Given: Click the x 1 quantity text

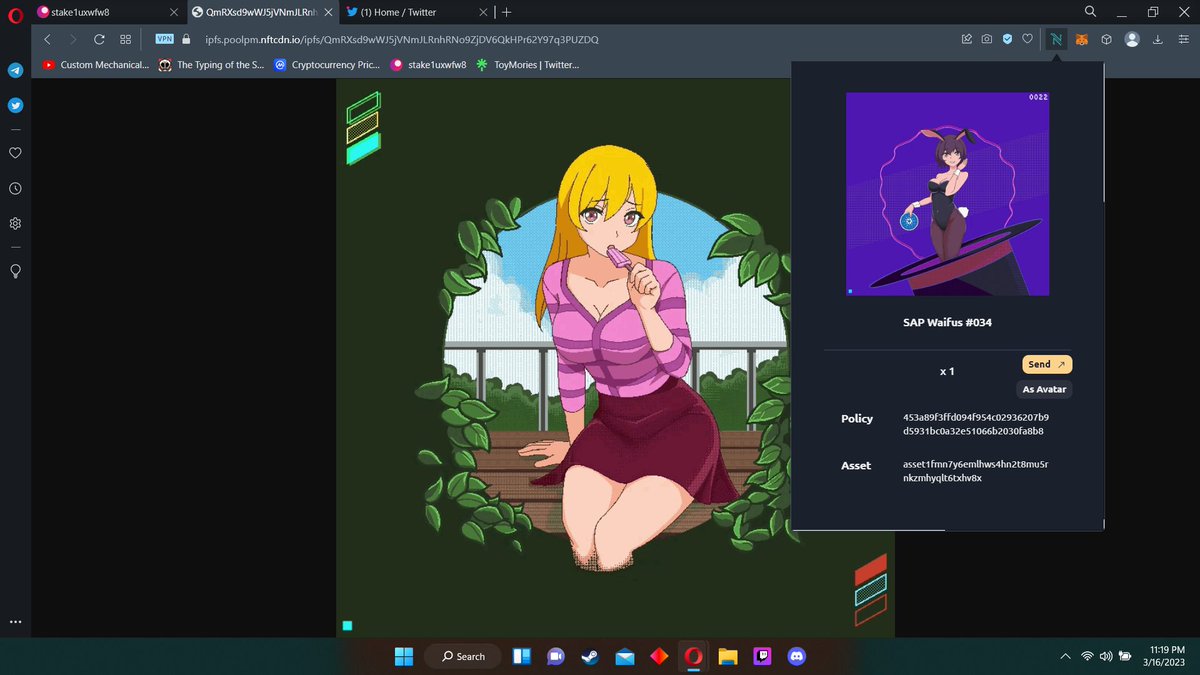Looking at the screenshot, I should (x=947, y=371).
